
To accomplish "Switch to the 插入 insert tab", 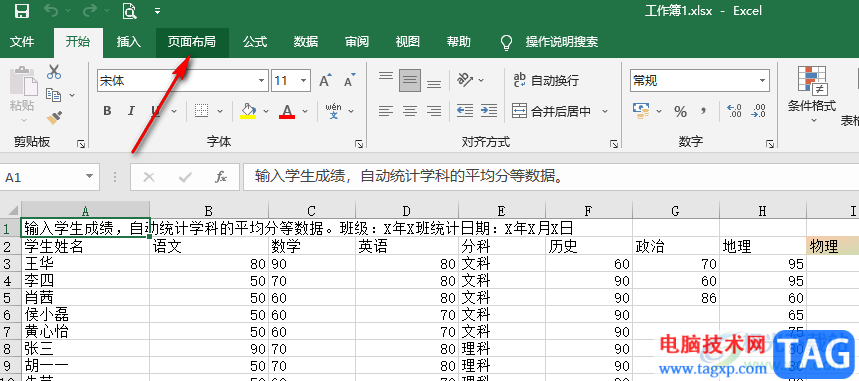I will point(129,42).
